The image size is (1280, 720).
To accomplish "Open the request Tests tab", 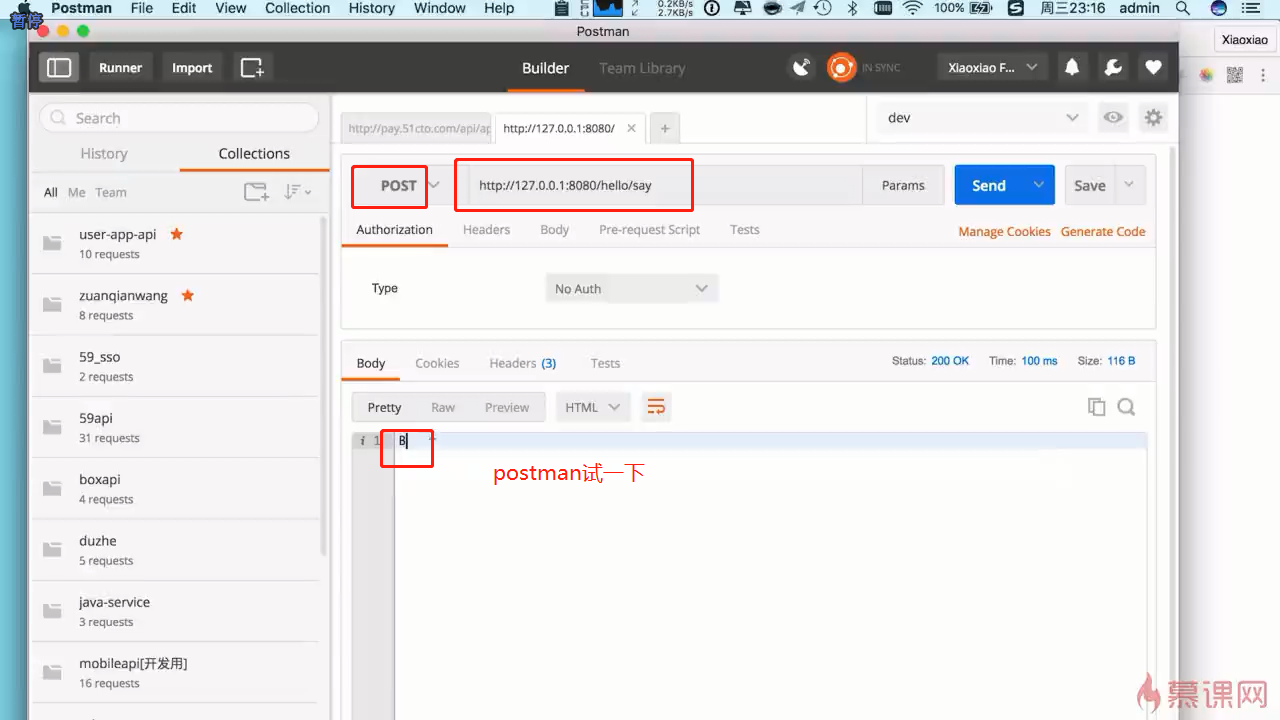I will (744, 229).
